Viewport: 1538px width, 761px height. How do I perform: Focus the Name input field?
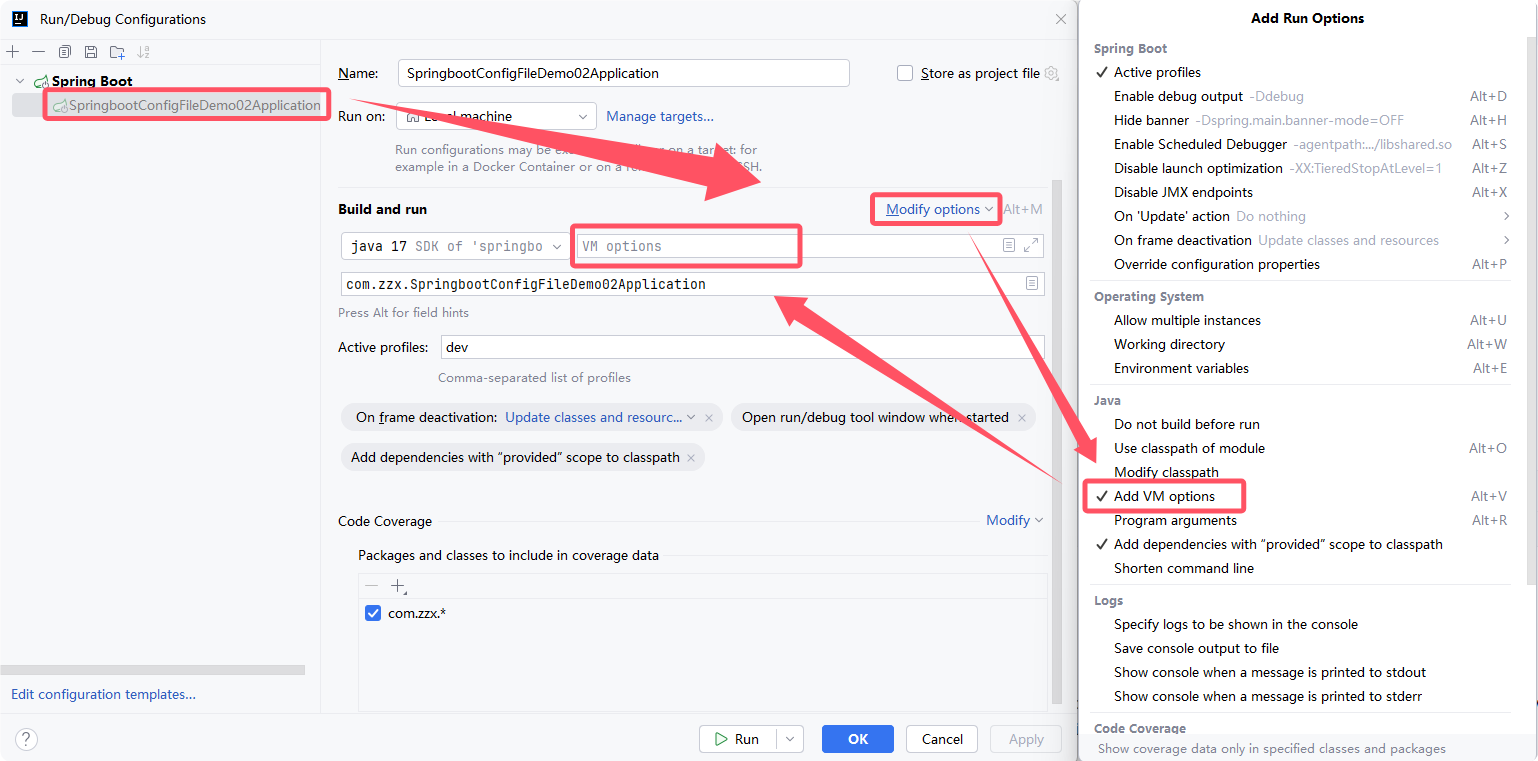point(624,73)
